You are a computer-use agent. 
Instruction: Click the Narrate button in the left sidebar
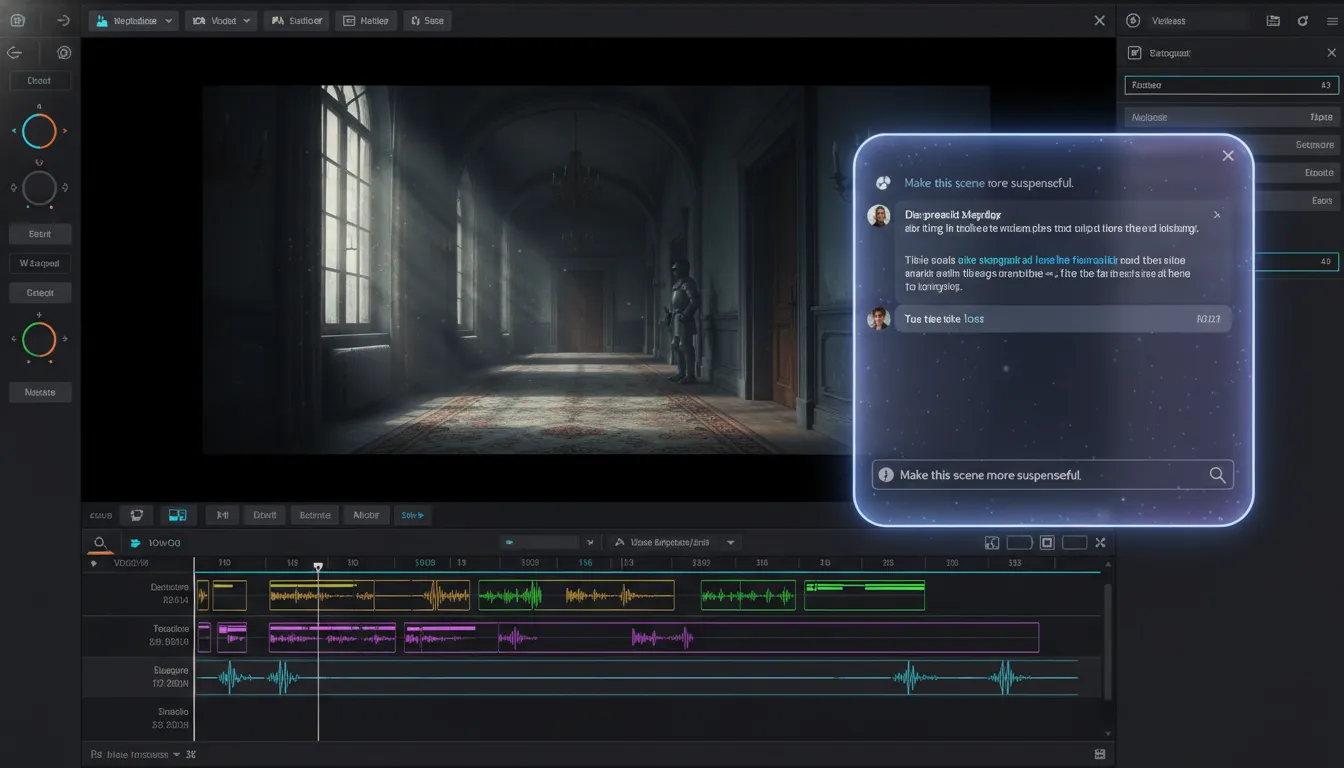click(x=40, y=391)
